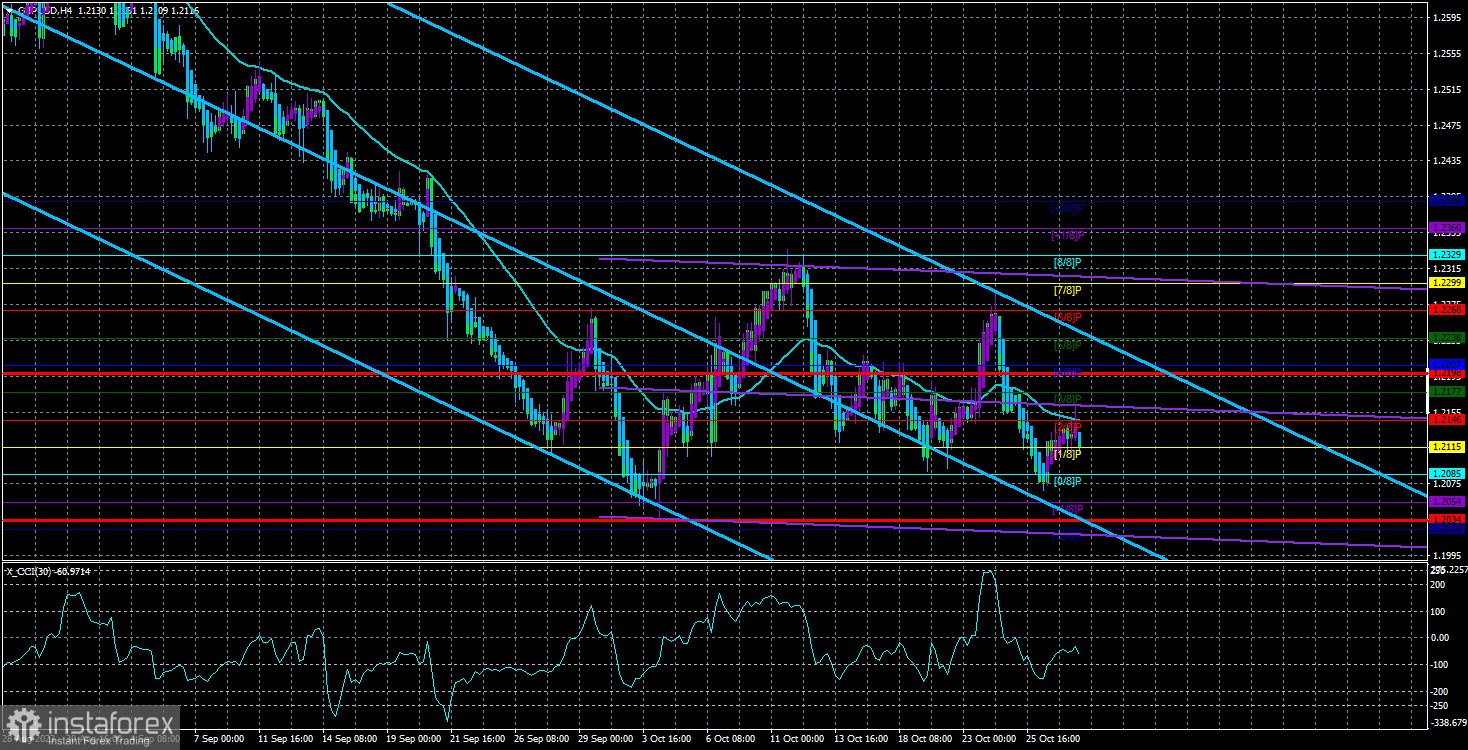1468x750 pixels.
Task: Click the [8/8]P Murray level label
Action: coord(1068,262)
